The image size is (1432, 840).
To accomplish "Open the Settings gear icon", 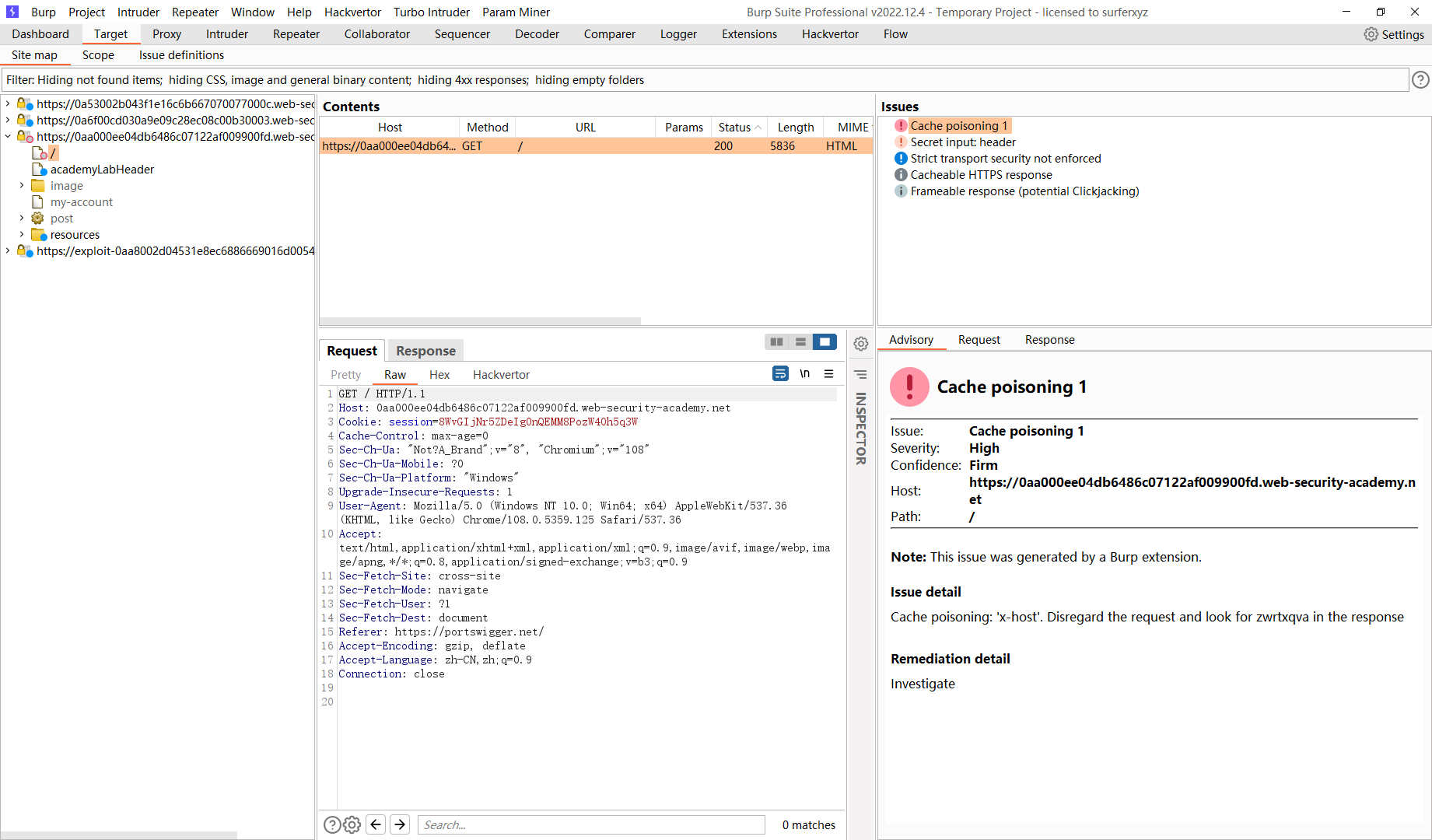I will tap(1371, 34).
